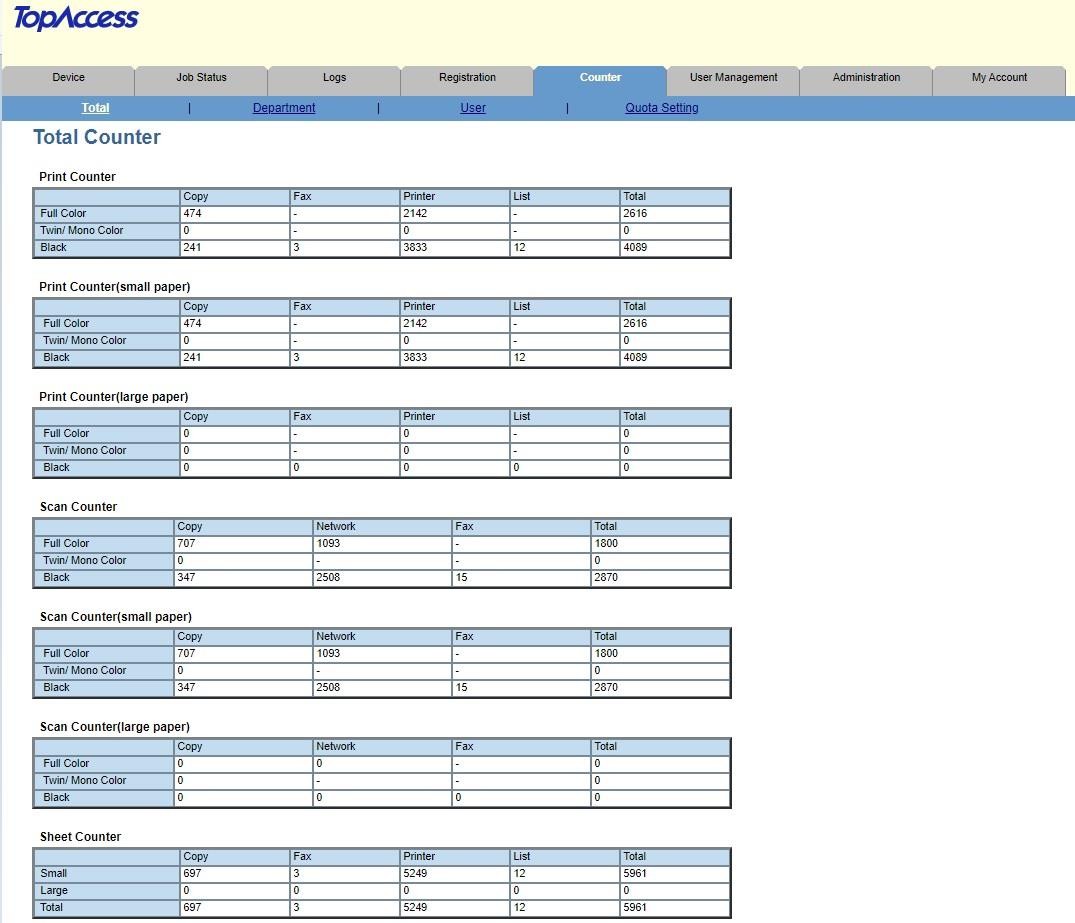The height and width of the screenshot is (923, 1075).
Task: Go to the My Account tab
Action: pos(999,77)
